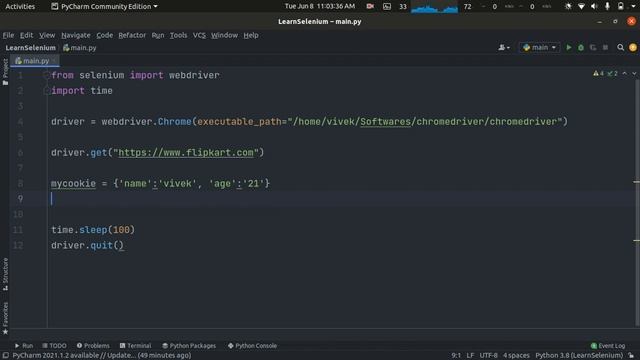Click the warning stripe mark near line 8
The image size is (640, 360).
coord(637,182)
